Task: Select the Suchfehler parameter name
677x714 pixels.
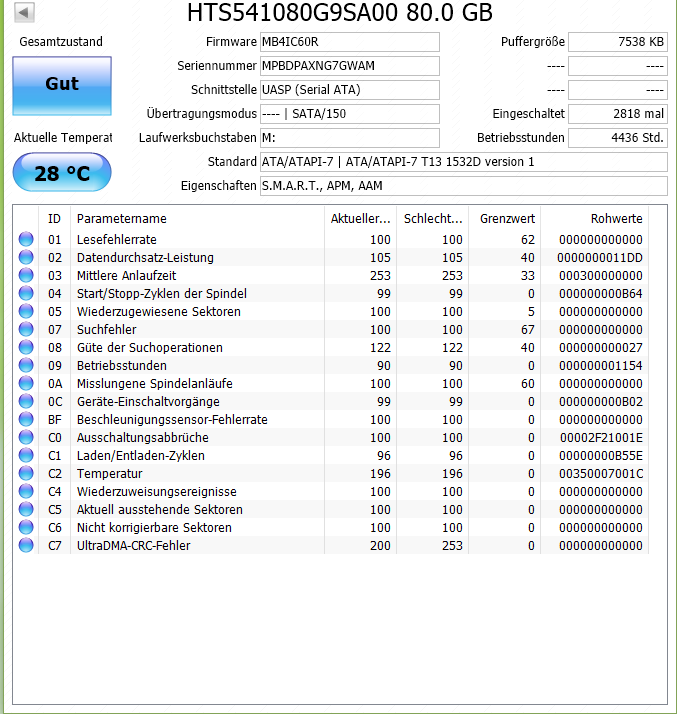Action: pos(107,330)
